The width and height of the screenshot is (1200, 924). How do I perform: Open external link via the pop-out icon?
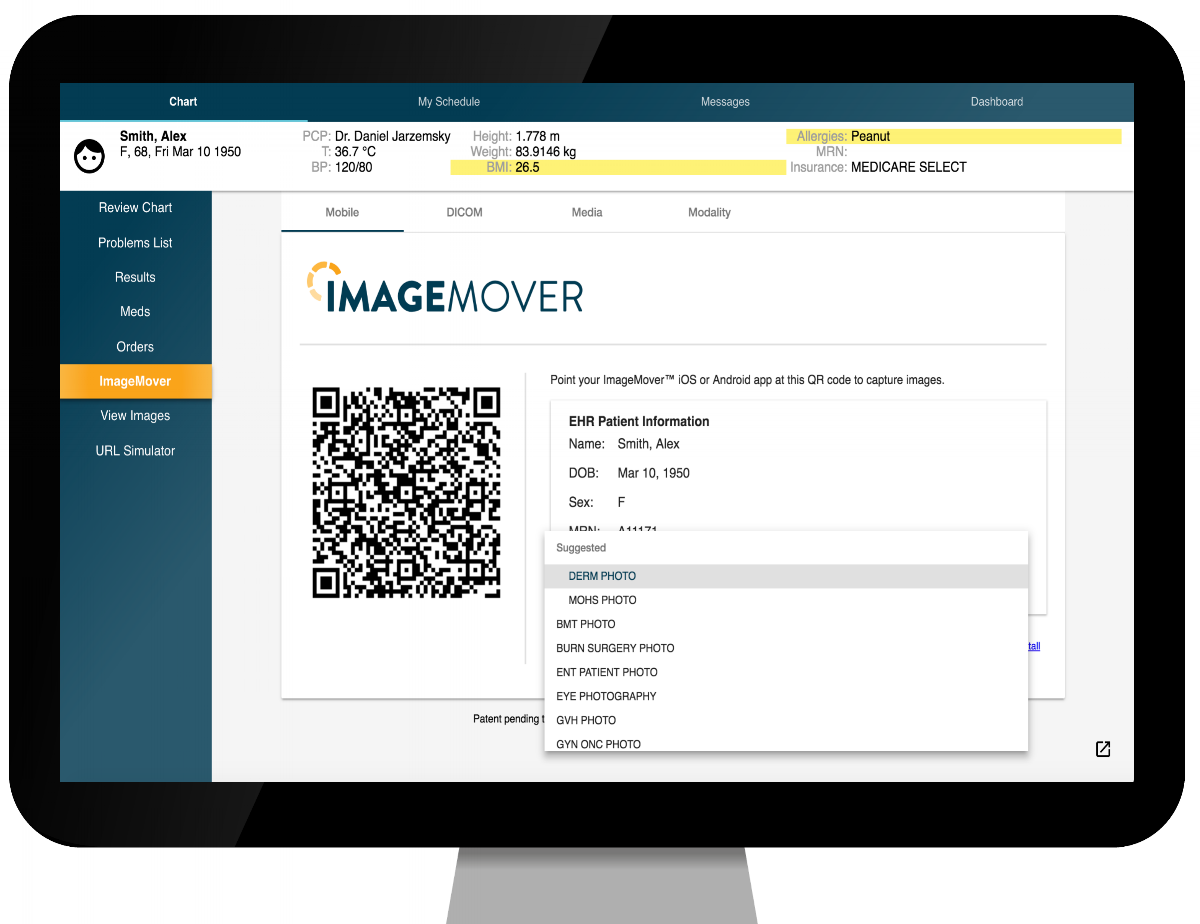point(1102,748)
